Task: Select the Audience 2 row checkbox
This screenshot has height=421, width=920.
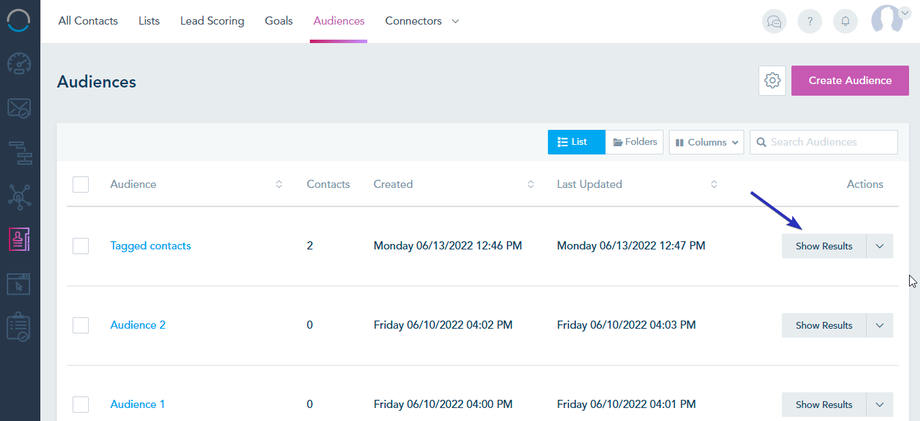Action: tap(81, 325)
